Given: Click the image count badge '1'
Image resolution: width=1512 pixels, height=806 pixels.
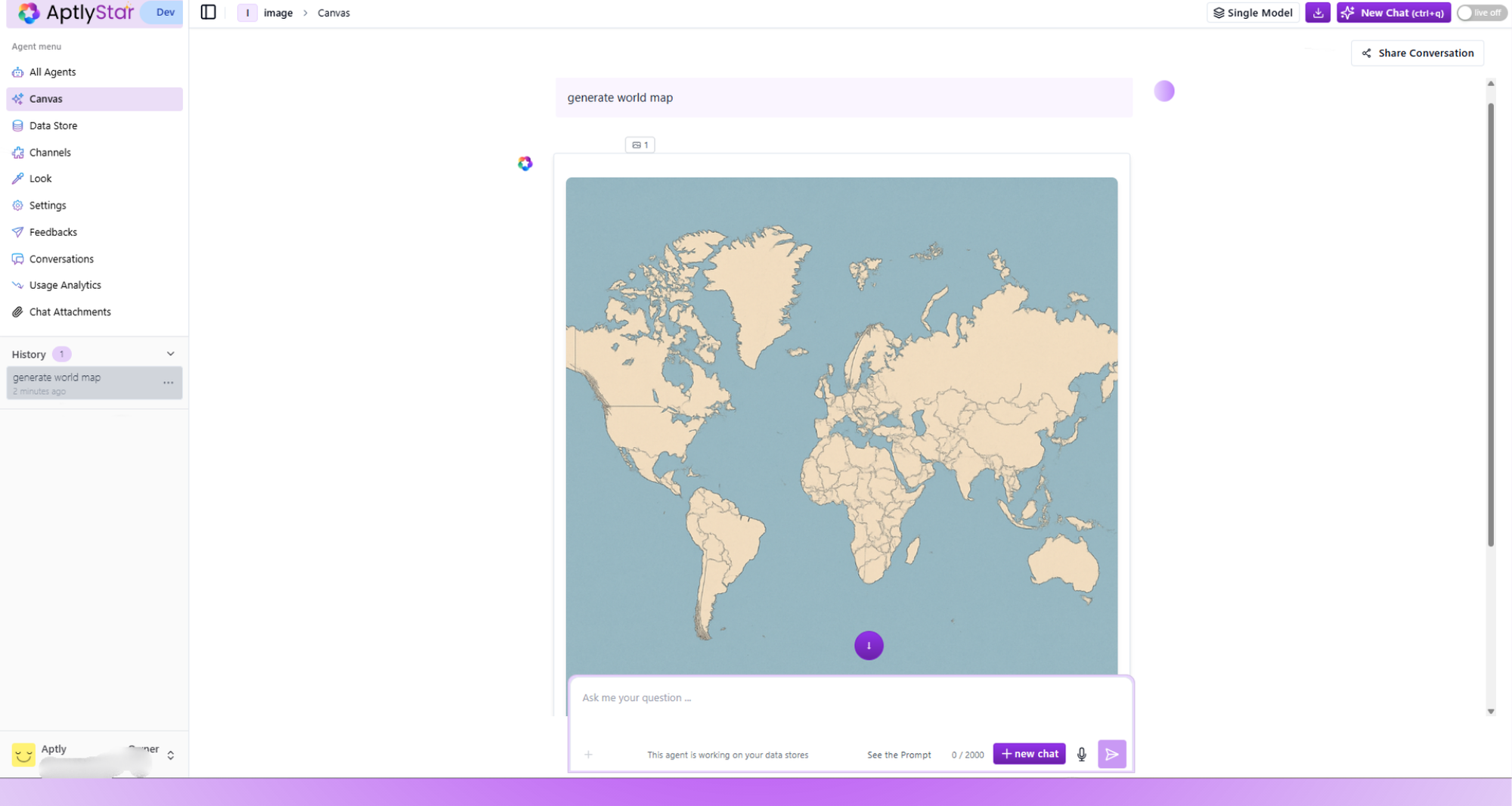Looking at the screenshot, I should pos(640,144).
